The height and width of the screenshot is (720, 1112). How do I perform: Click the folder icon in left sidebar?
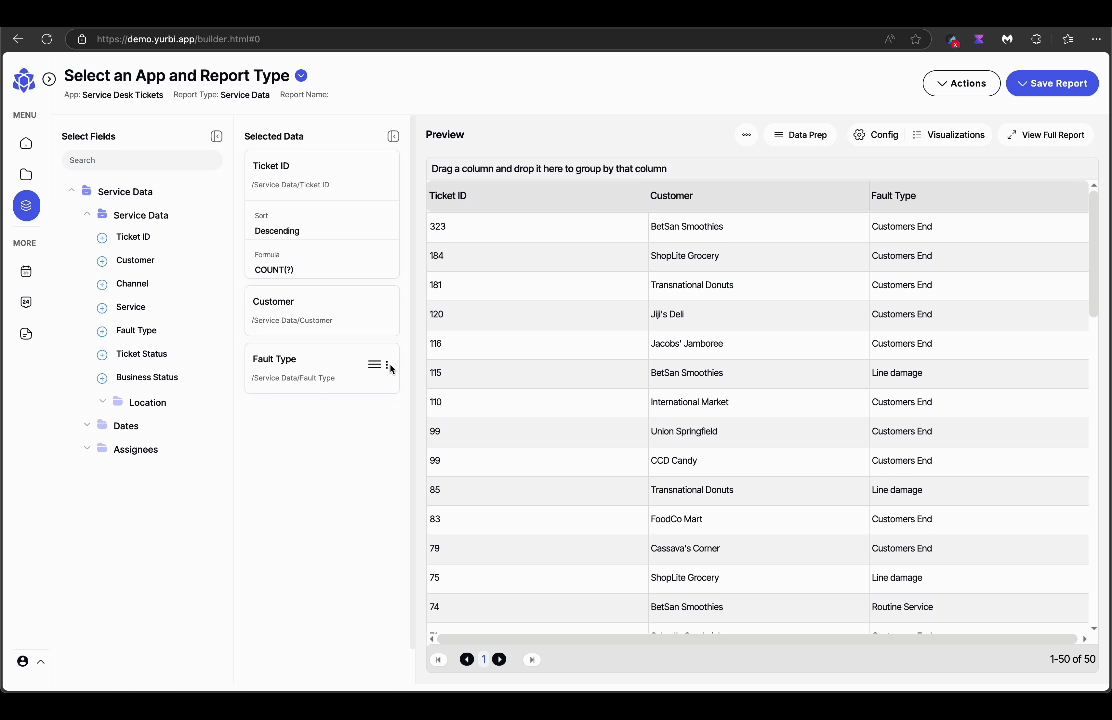point(26,174)
